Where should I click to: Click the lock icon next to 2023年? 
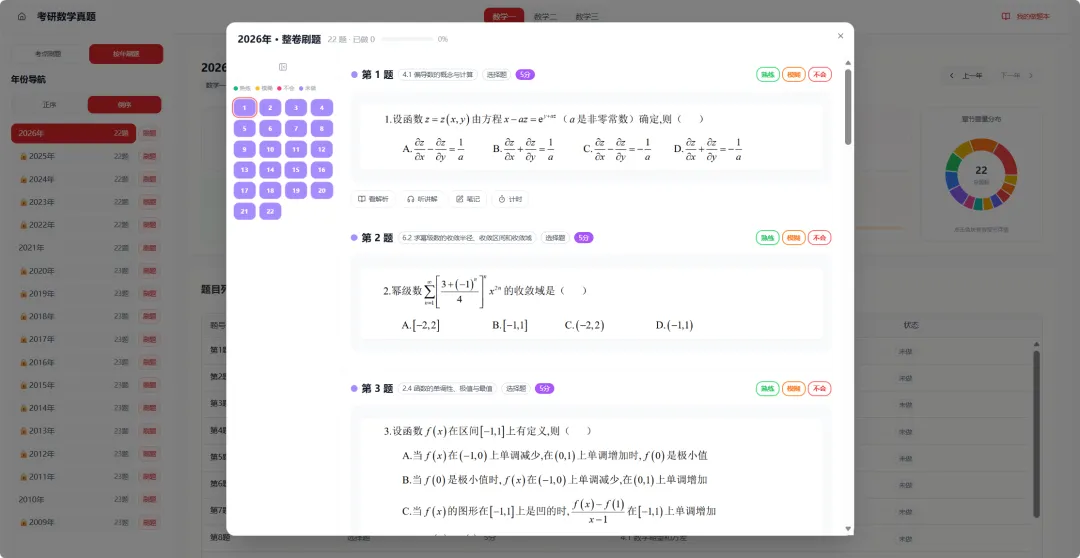[23, 202]
